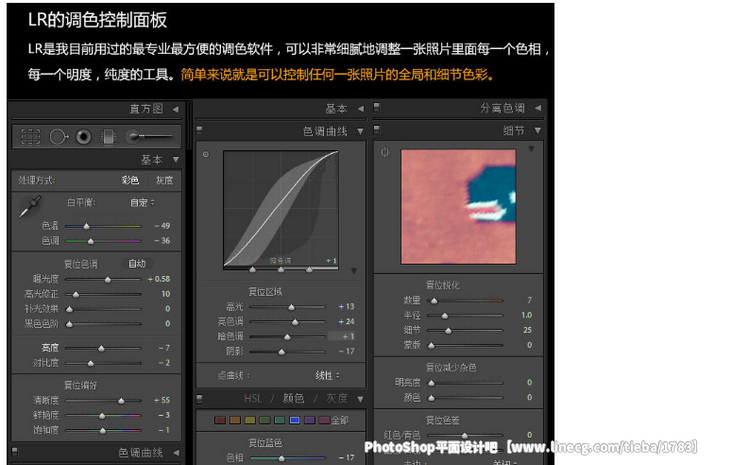Expand the 分离色调 panel
Image resolution: width=750 pixels, height=465 pixels.
(x=538, y=108)
